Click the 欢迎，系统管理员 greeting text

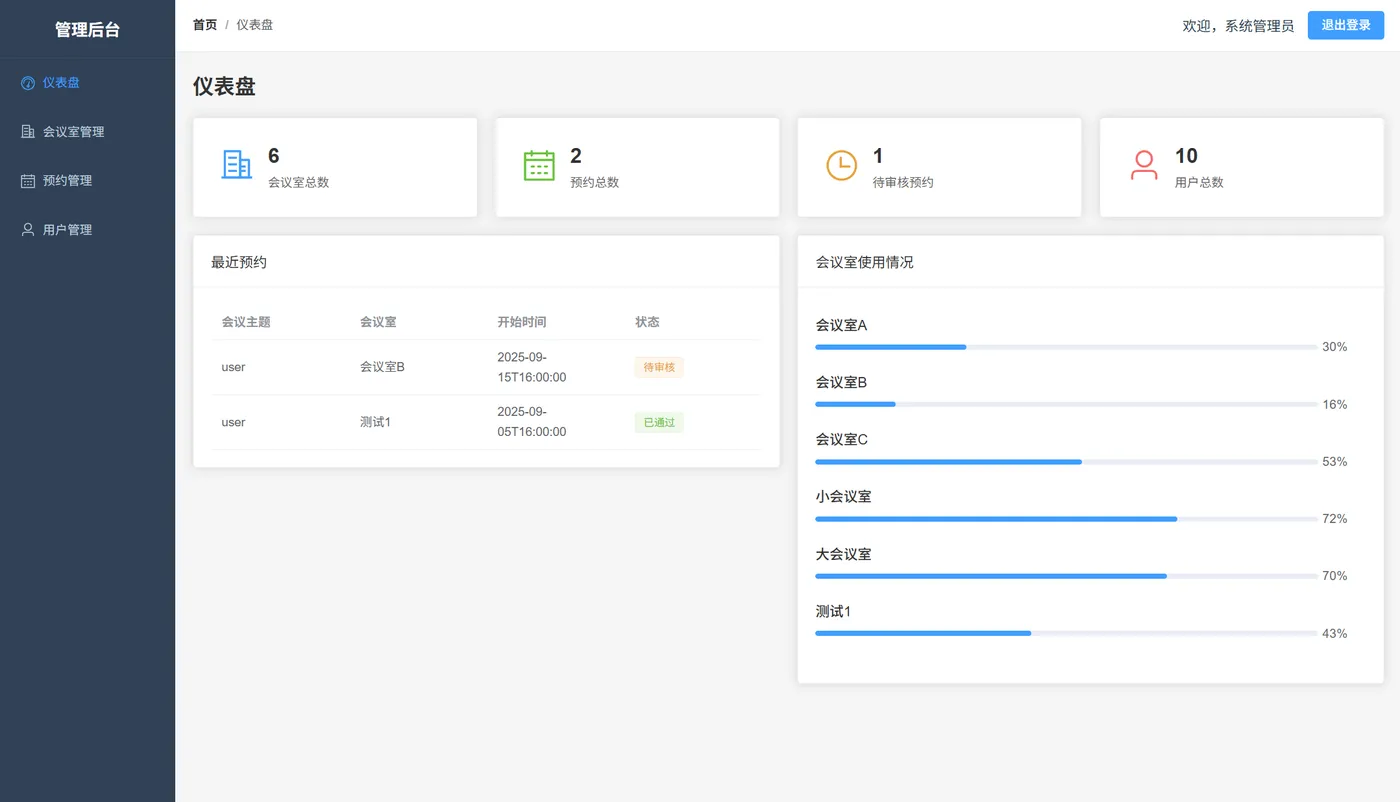click(x=1238, y=26)
